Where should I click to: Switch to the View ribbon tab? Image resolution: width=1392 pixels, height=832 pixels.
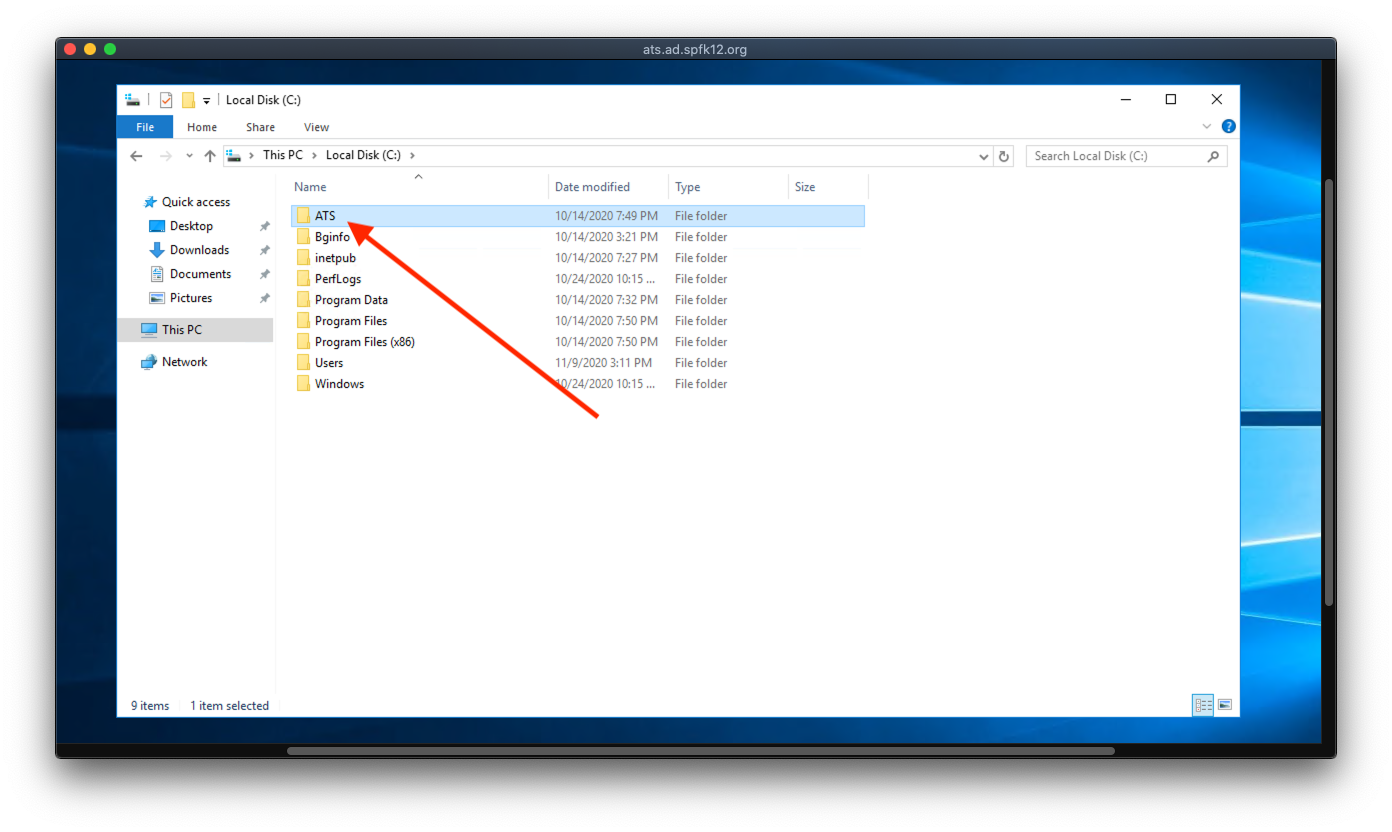316,127
